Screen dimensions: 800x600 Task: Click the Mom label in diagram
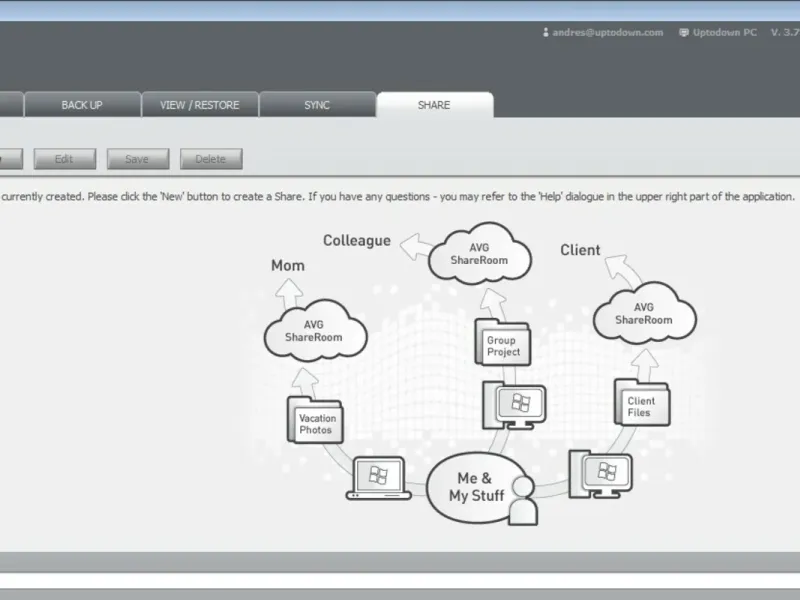[x=288, y=265]
